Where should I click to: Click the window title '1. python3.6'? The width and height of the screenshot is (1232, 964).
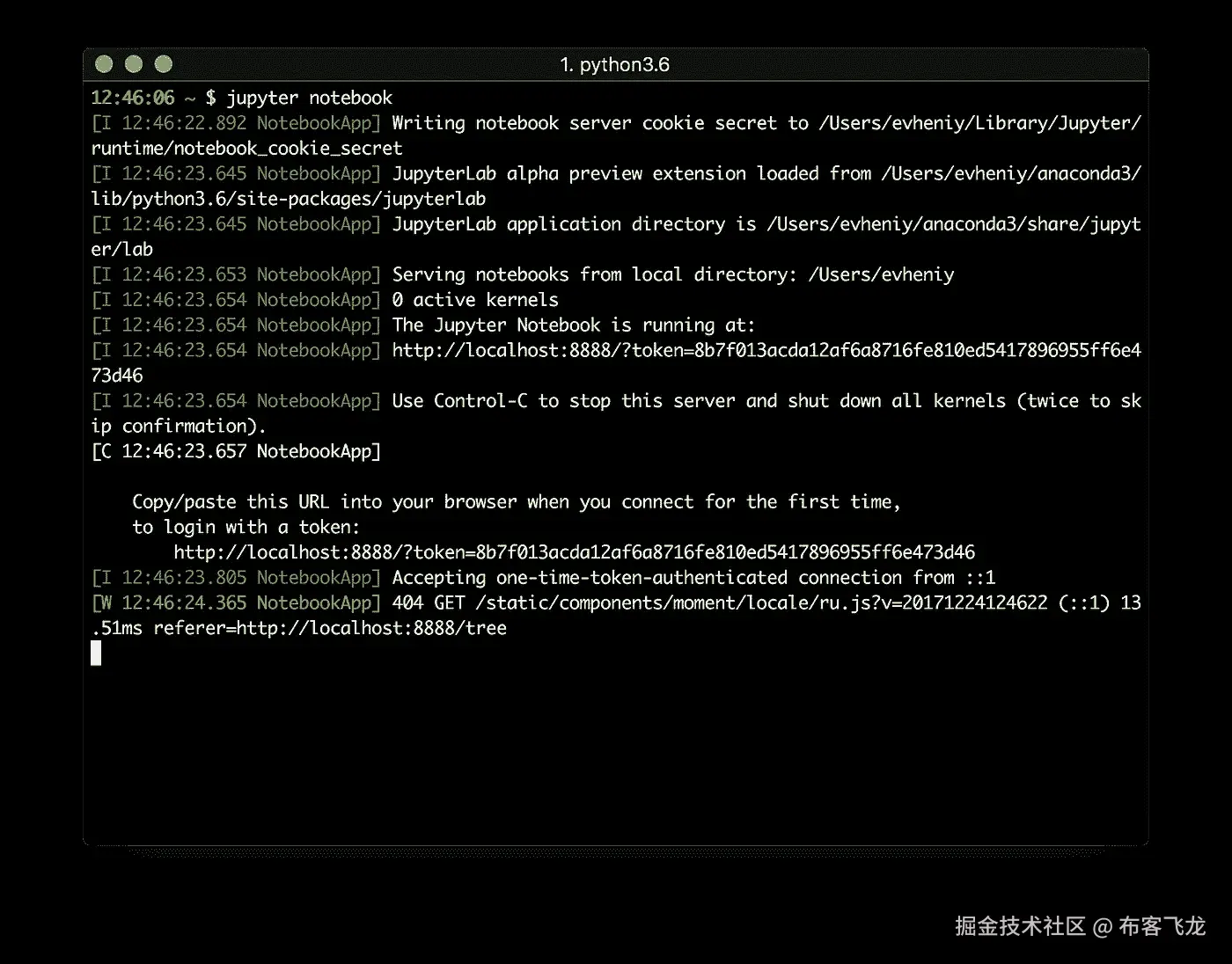coord(615,64)
